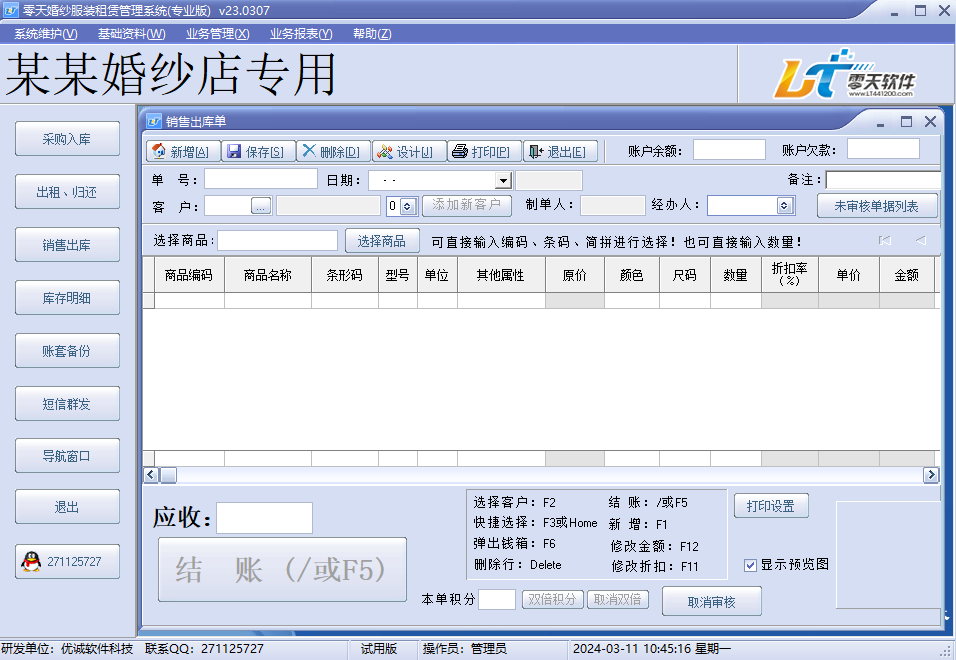956x660 pixels.
Task: Click the 备注 remarks input field
Action: point(883,180)
